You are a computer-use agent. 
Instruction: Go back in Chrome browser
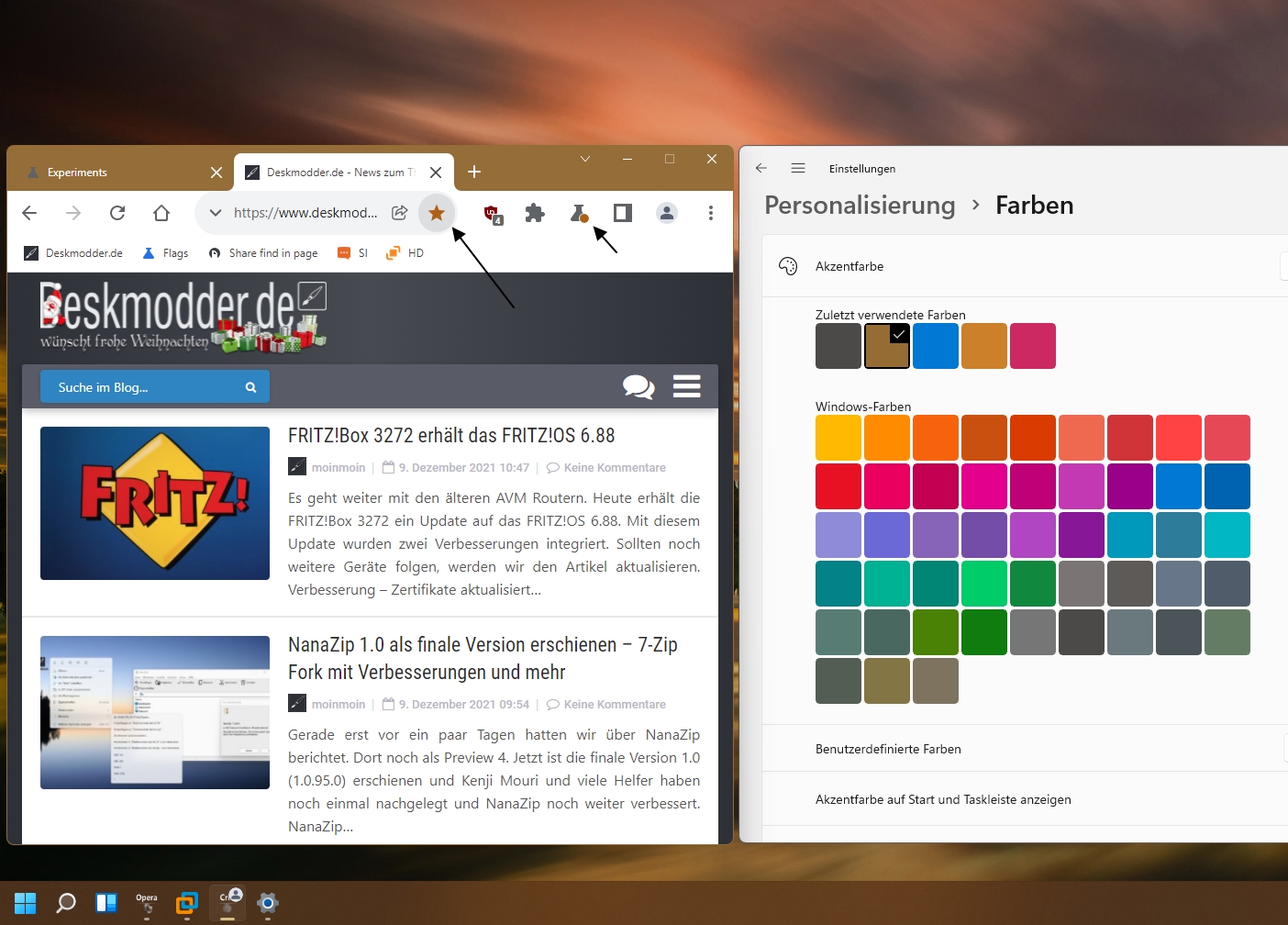29,213
